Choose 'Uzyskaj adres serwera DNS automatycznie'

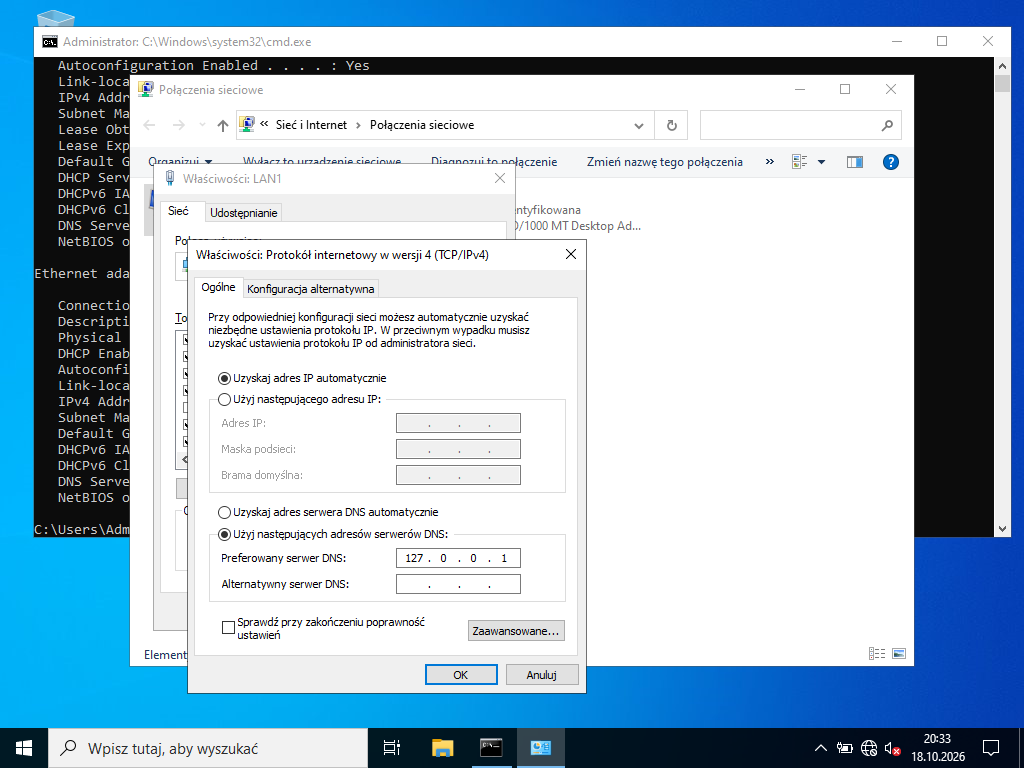pyautogui.click(x=224, y=512)
